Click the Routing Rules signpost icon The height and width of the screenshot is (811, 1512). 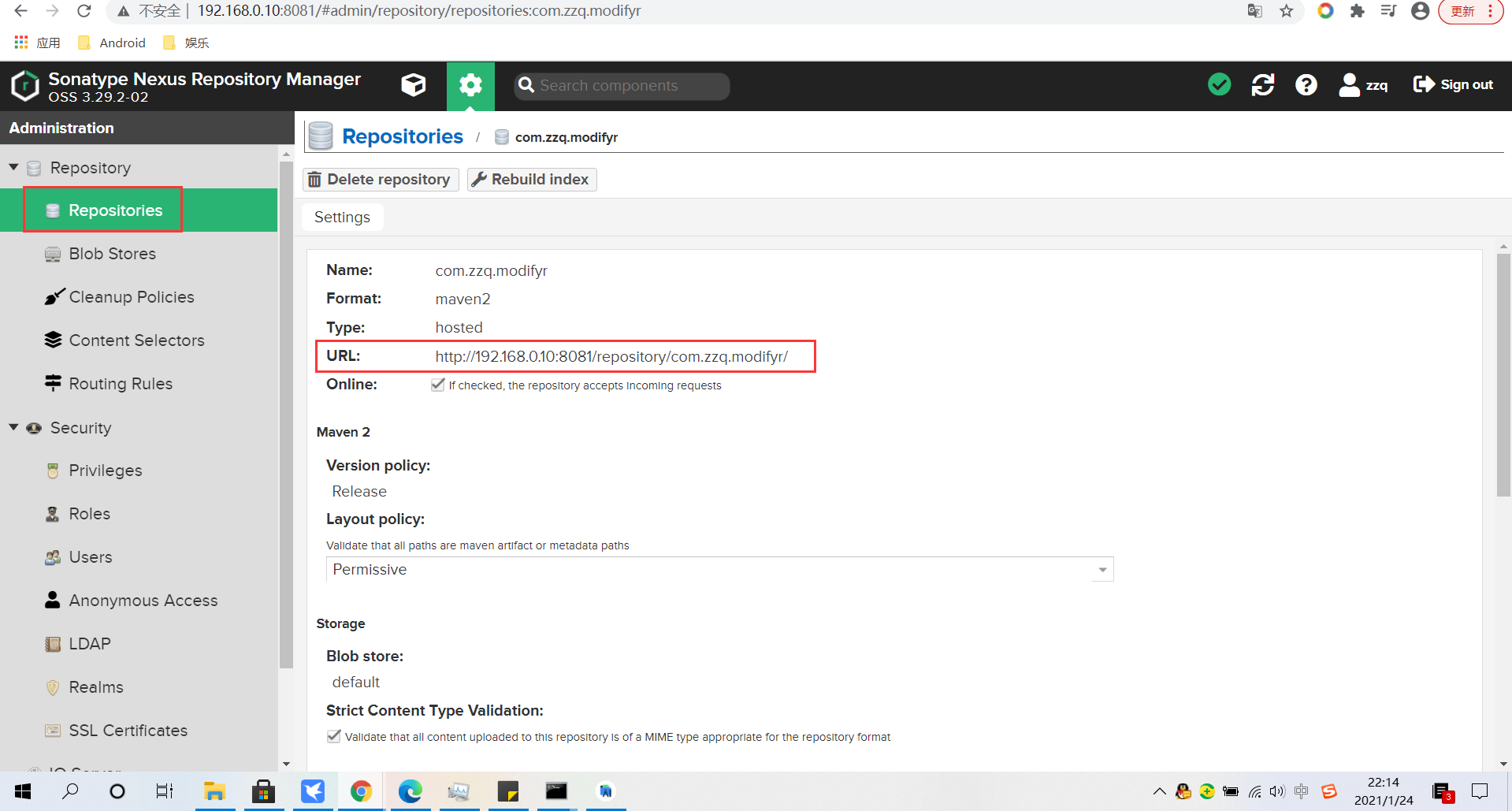click(x=53, y=383)
